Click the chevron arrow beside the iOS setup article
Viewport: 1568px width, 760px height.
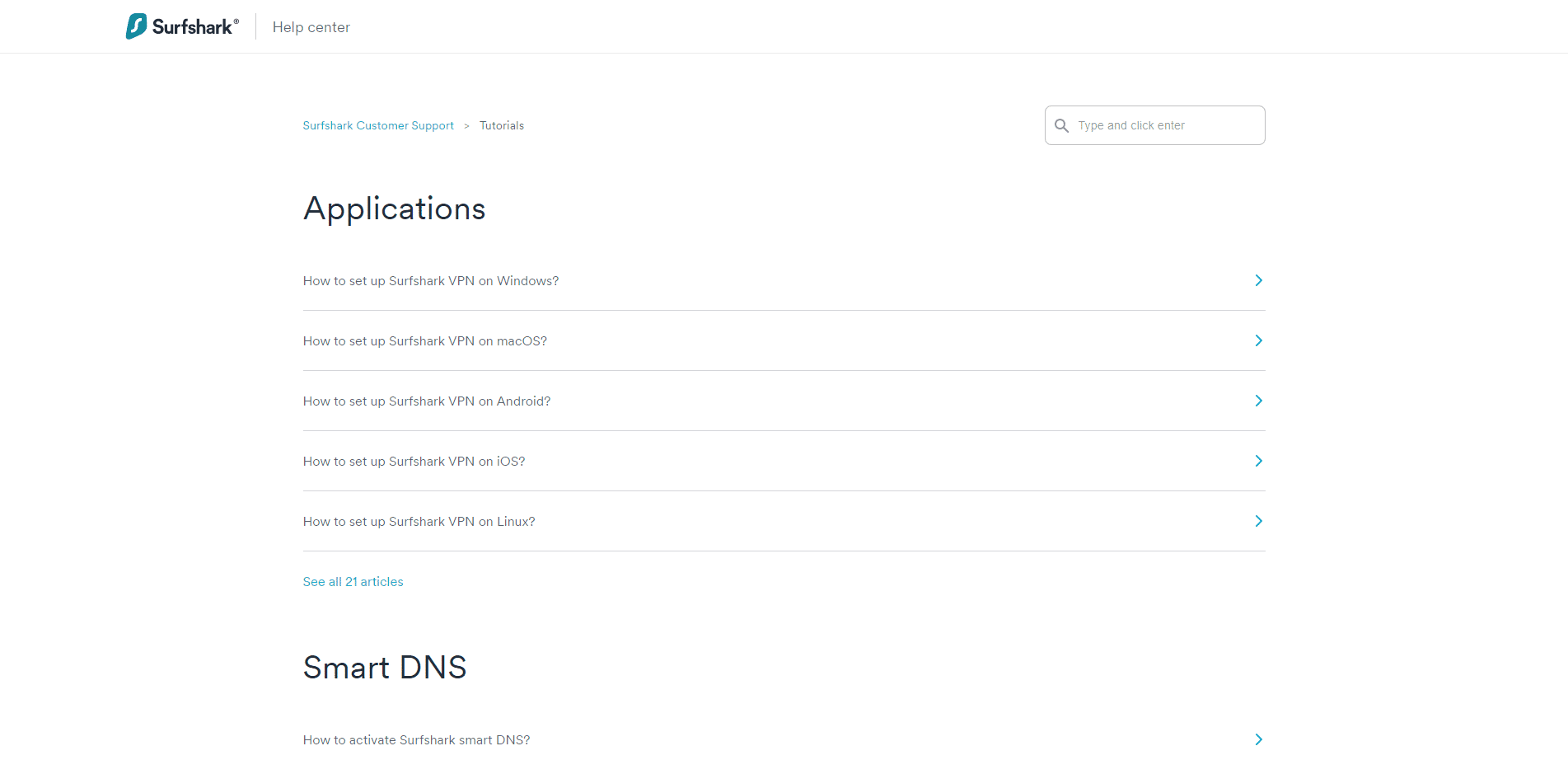(1258, 461)
